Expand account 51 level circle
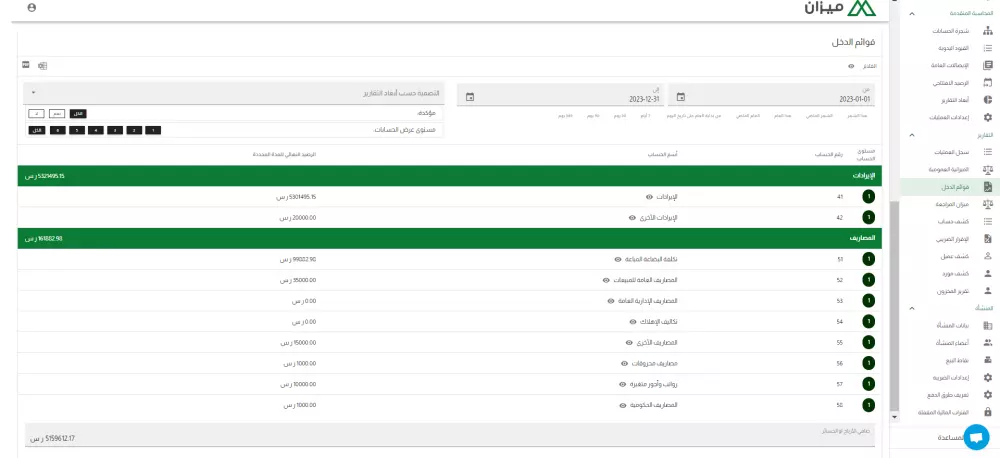The height and width of the screenshot is (458, 1000). (x=868, y=260)
